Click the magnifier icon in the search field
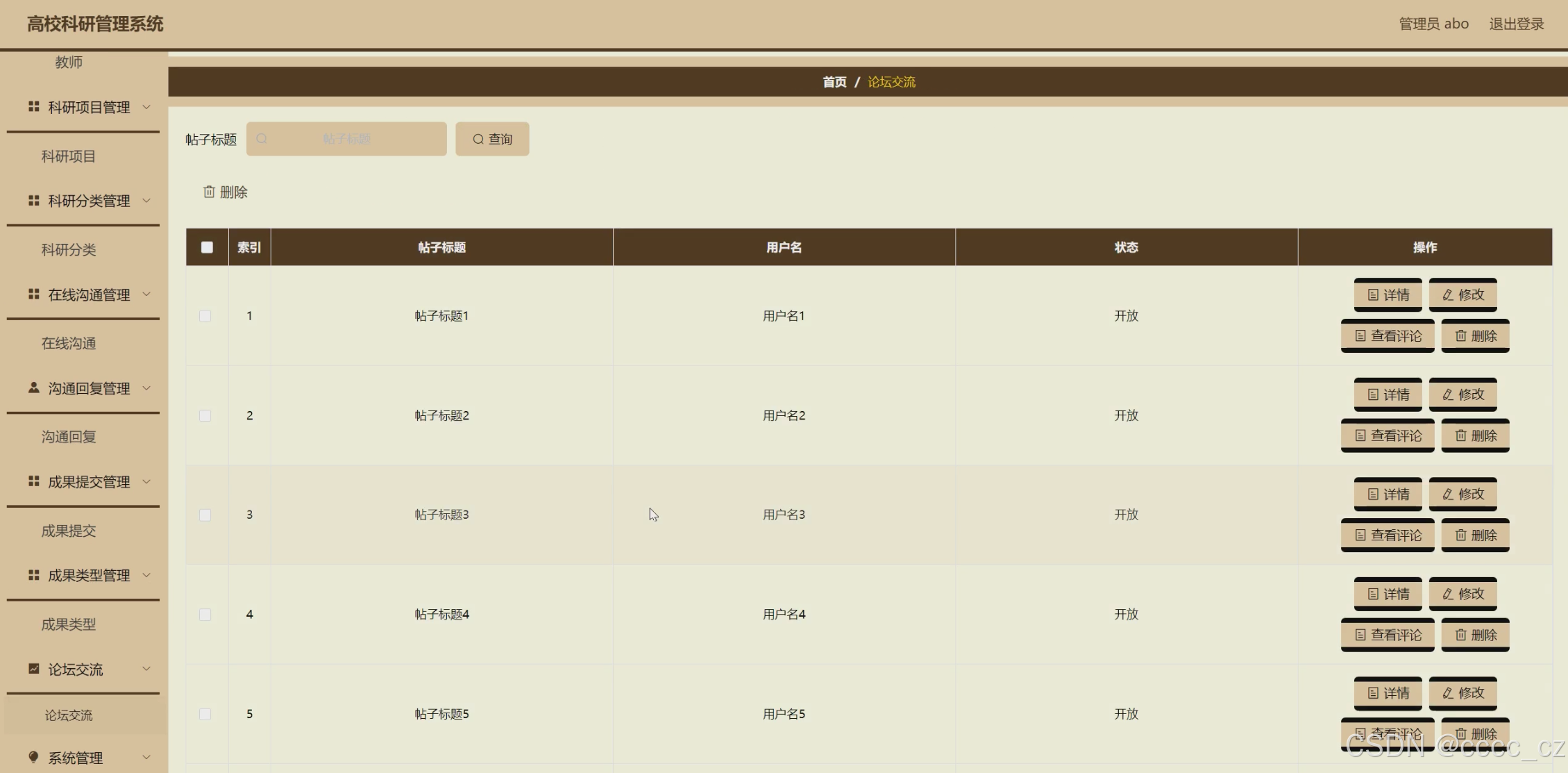The image size is (1568, 773). (x=262, y=139)
